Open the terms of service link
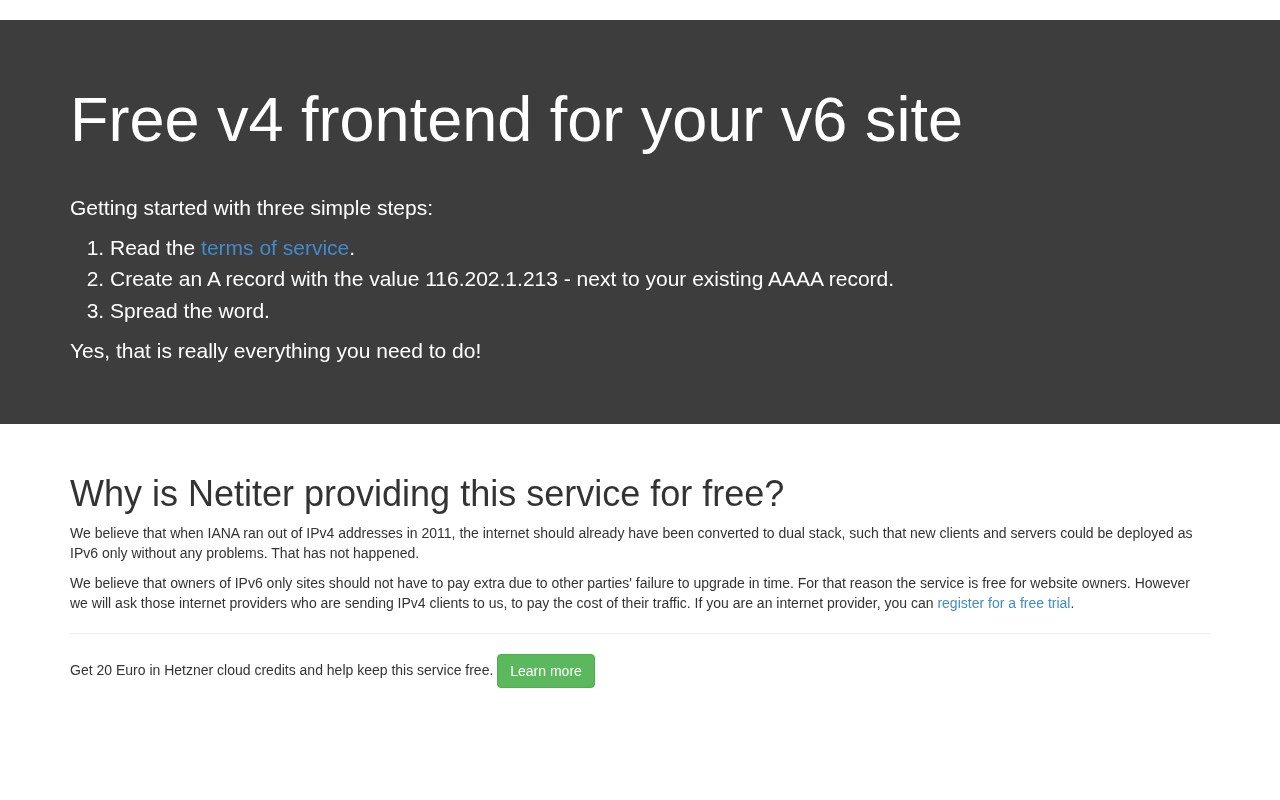The width and height of the screenshot is (1280, 800). [x=275, y=248]
